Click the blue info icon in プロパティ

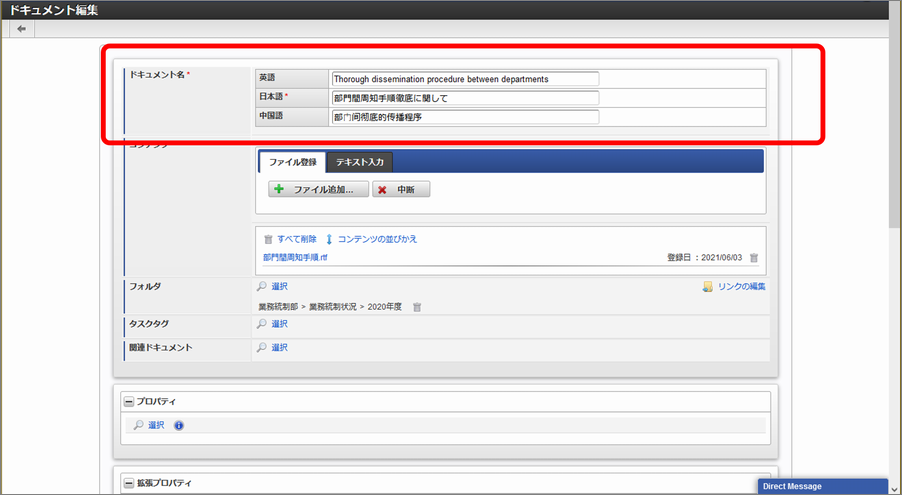click(179, 426)
